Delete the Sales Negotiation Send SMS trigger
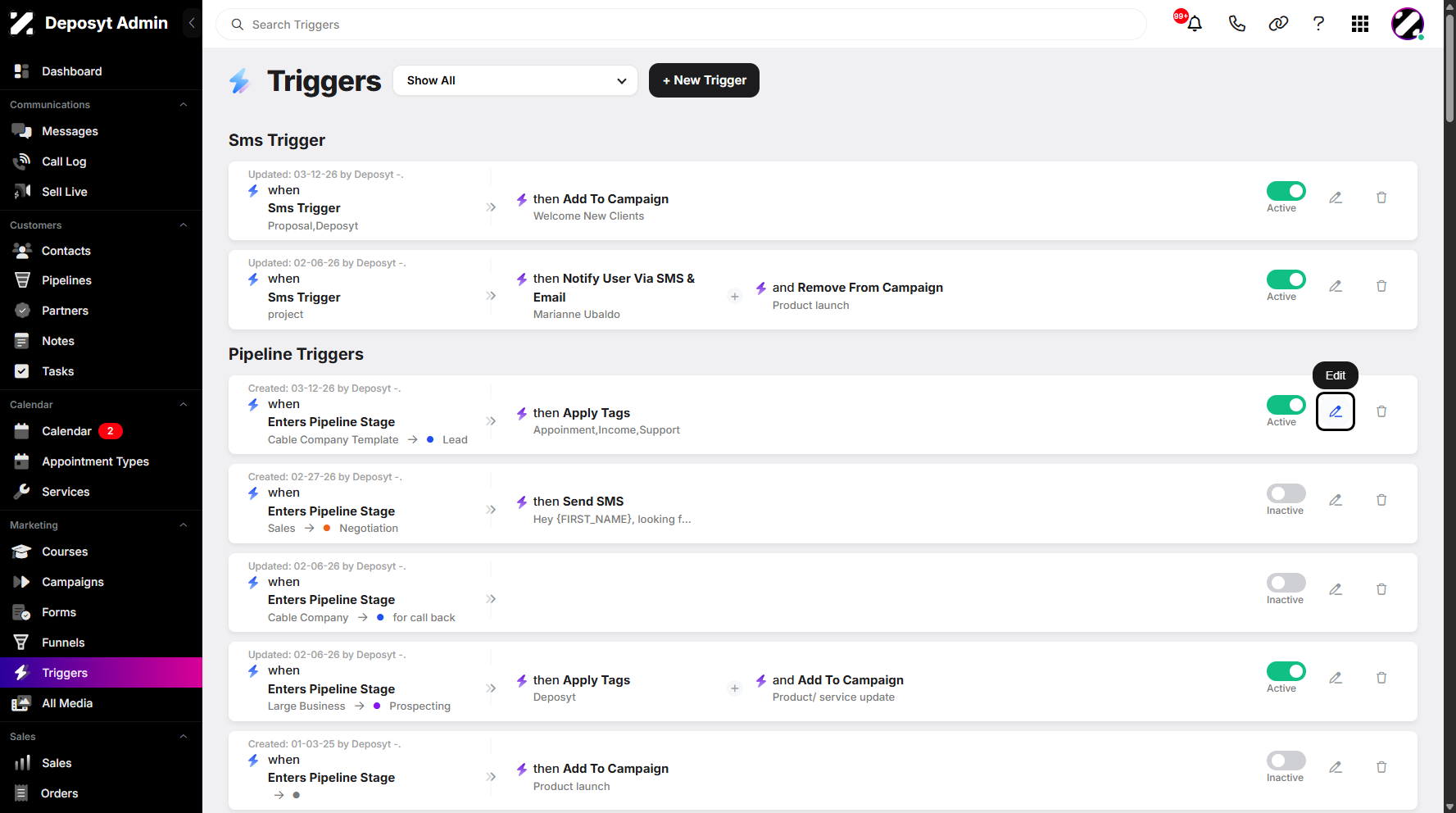This screenshot has height=813, width=1456. pyautogui.click(x=1381, y=500)
